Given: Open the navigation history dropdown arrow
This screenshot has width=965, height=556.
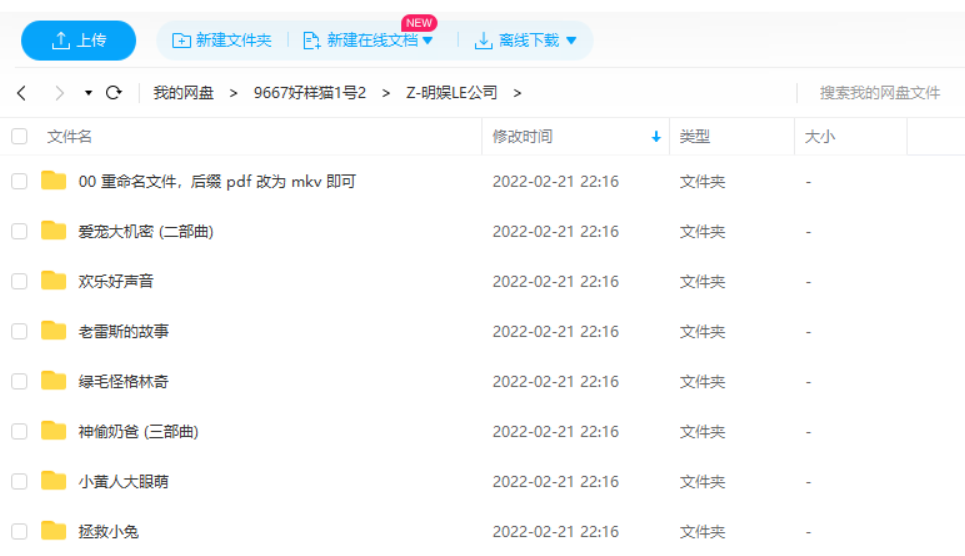Looking at the screenshot, I should point(88,93).
